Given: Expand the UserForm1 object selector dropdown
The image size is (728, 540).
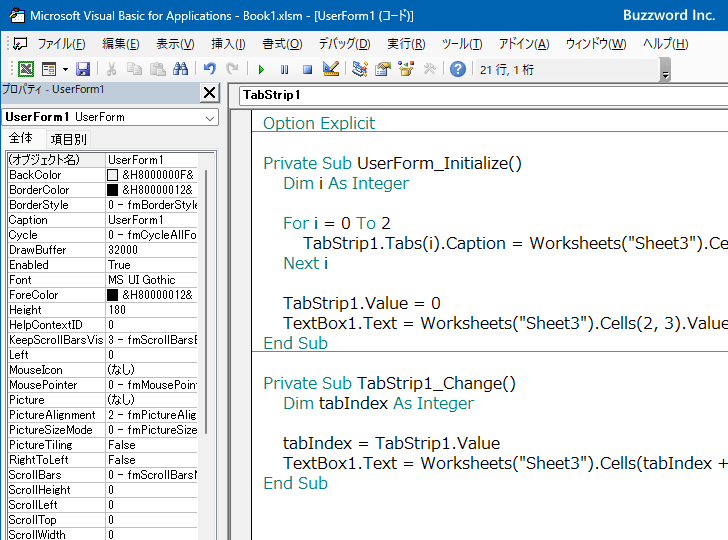Looking at the screenshot, I should point(210,118).
